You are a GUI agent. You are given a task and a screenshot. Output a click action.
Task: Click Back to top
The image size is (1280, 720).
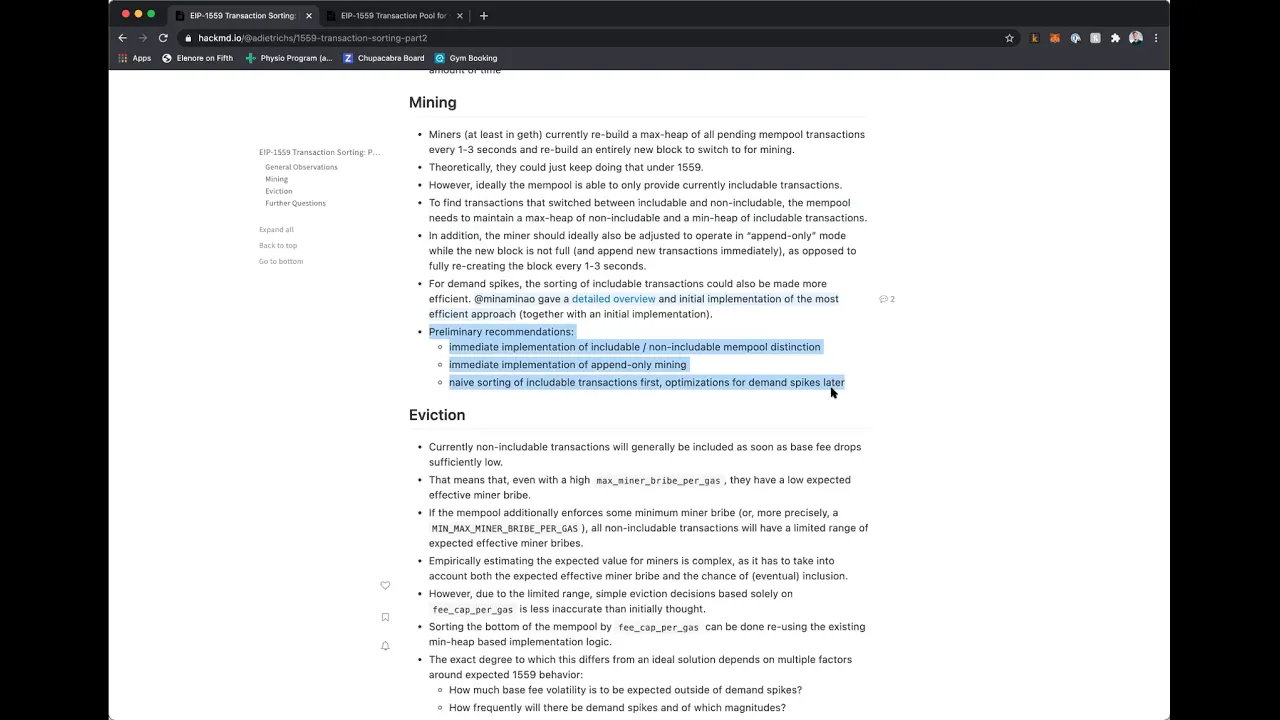tap(278, 245)
